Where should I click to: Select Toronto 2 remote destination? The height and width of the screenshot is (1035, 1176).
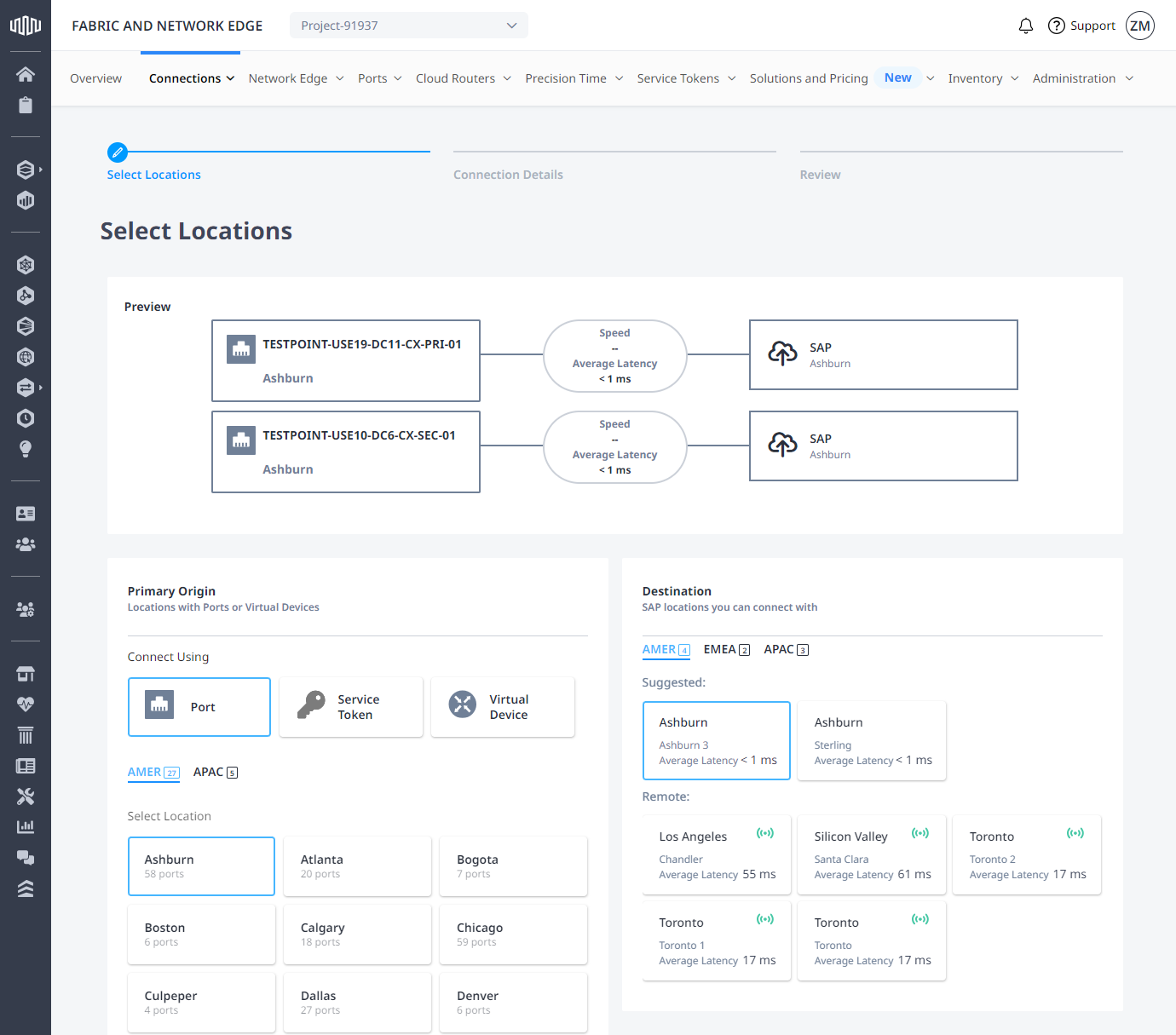pos(1027,854)
